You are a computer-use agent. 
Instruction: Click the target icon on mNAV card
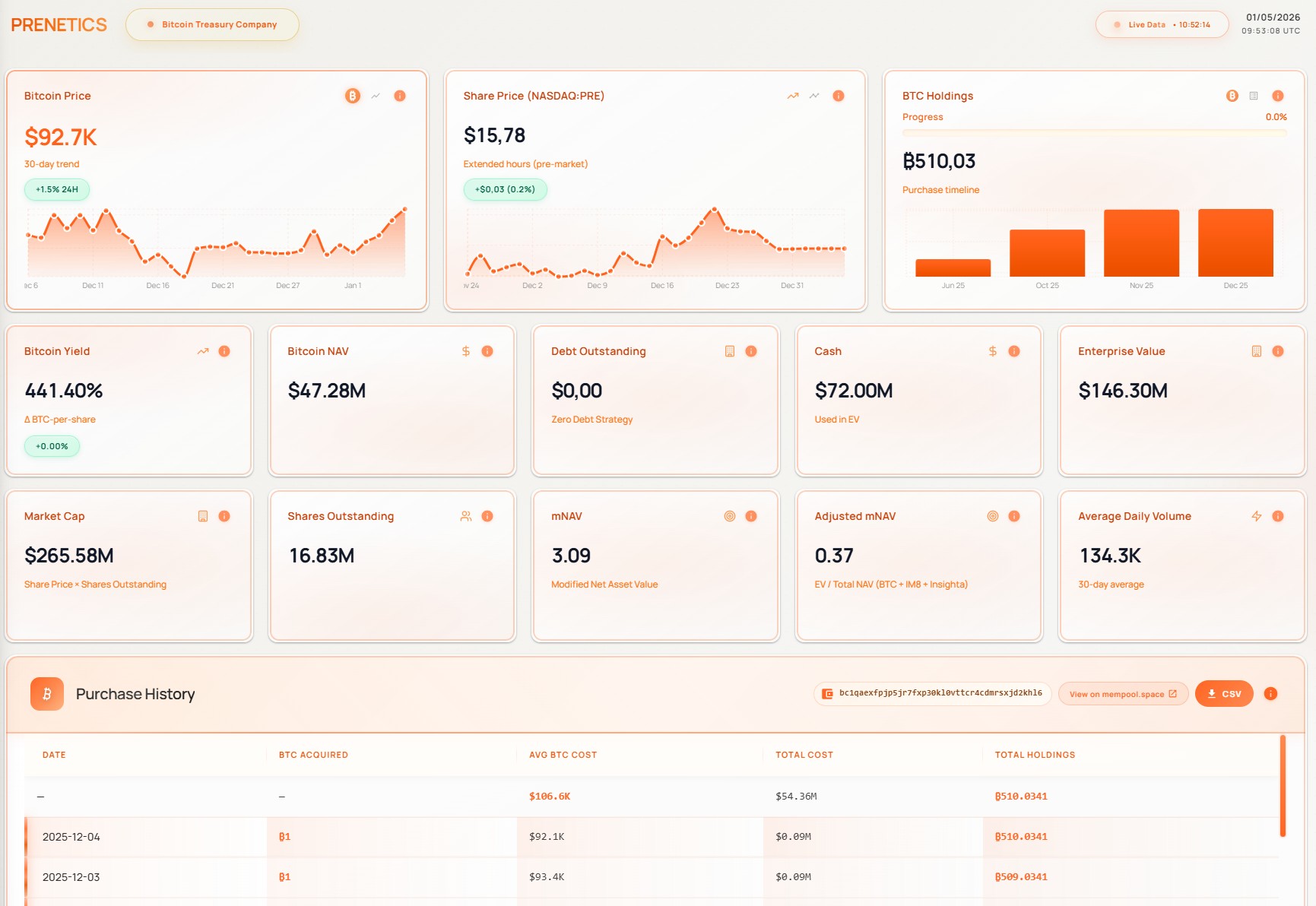(729, 516)
